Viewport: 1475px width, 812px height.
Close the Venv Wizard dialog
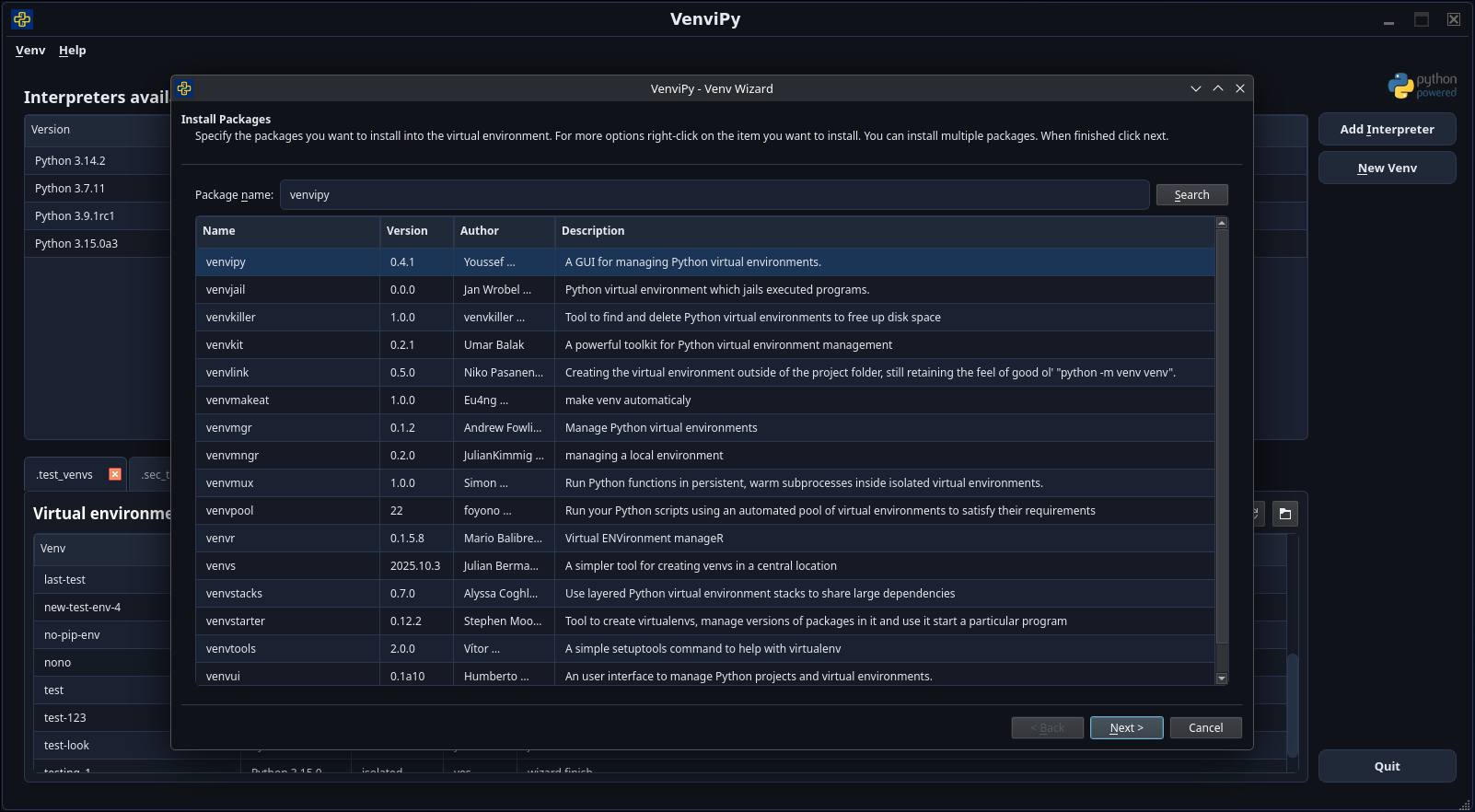[1240, 88]
